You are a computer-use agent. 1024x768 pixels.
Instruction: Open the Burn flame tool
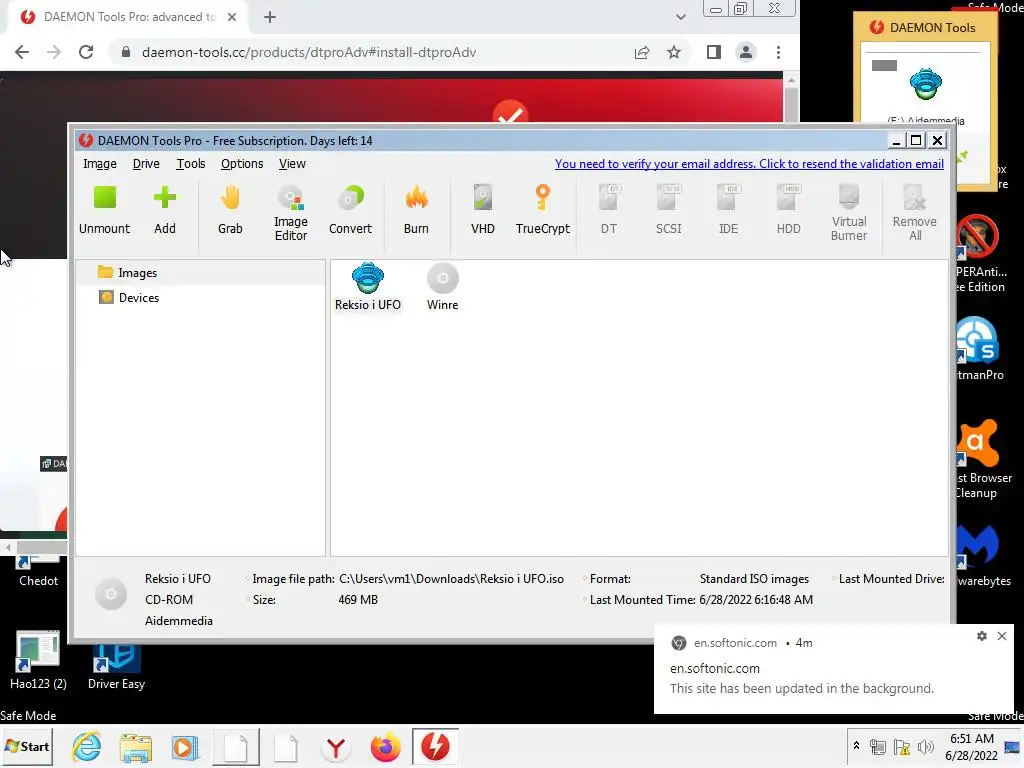pyautogui.click(x=416, y=211)
